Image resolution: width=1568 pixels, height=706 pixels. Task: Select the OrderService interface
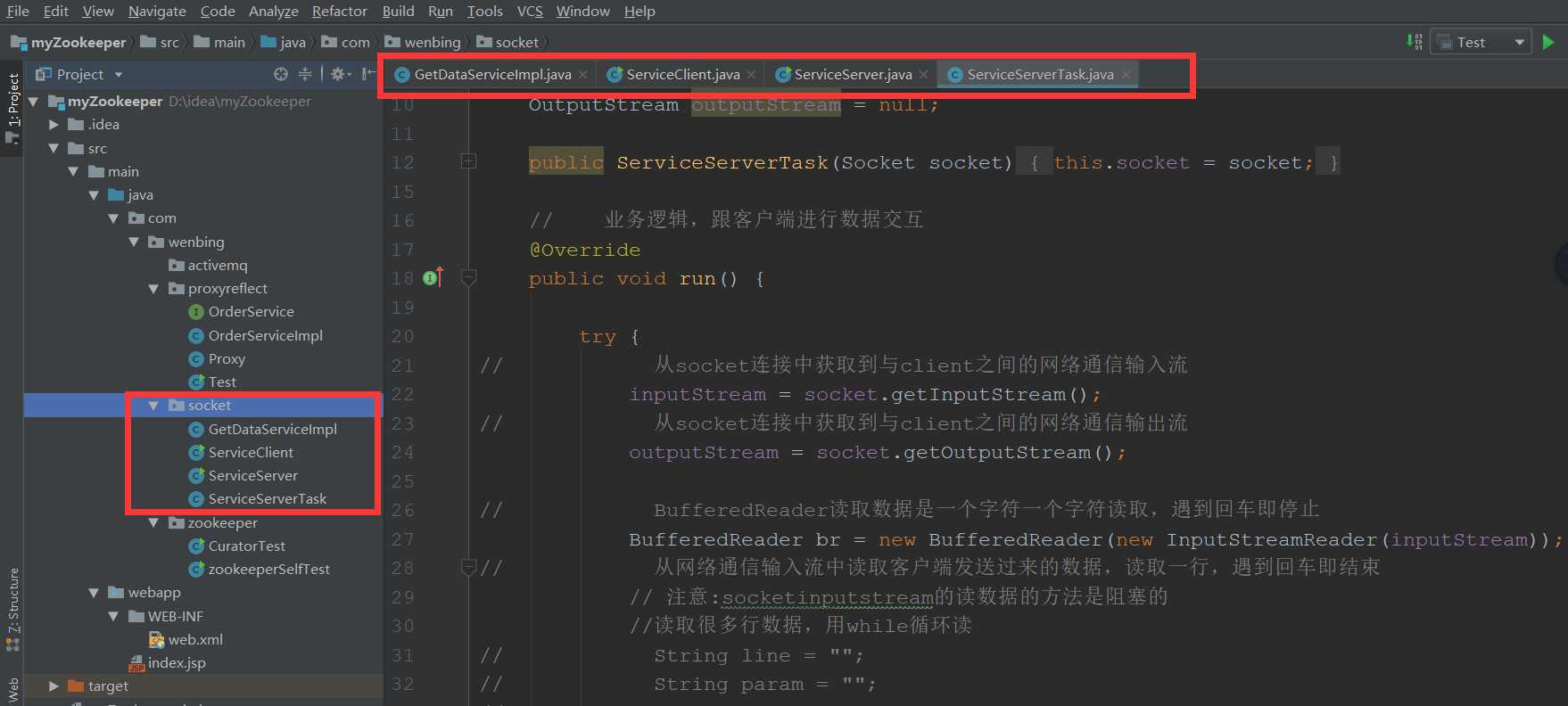pyautogui.click(x=241, y=312)
